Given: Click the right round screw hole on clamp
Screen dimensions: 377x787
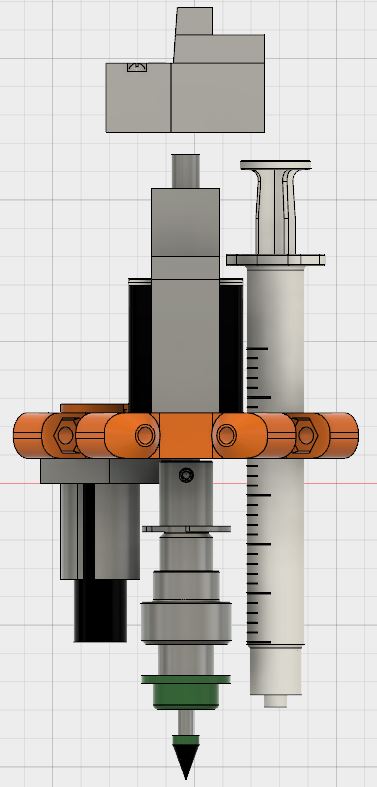Looking at the screenshot, I should [225, 435].
